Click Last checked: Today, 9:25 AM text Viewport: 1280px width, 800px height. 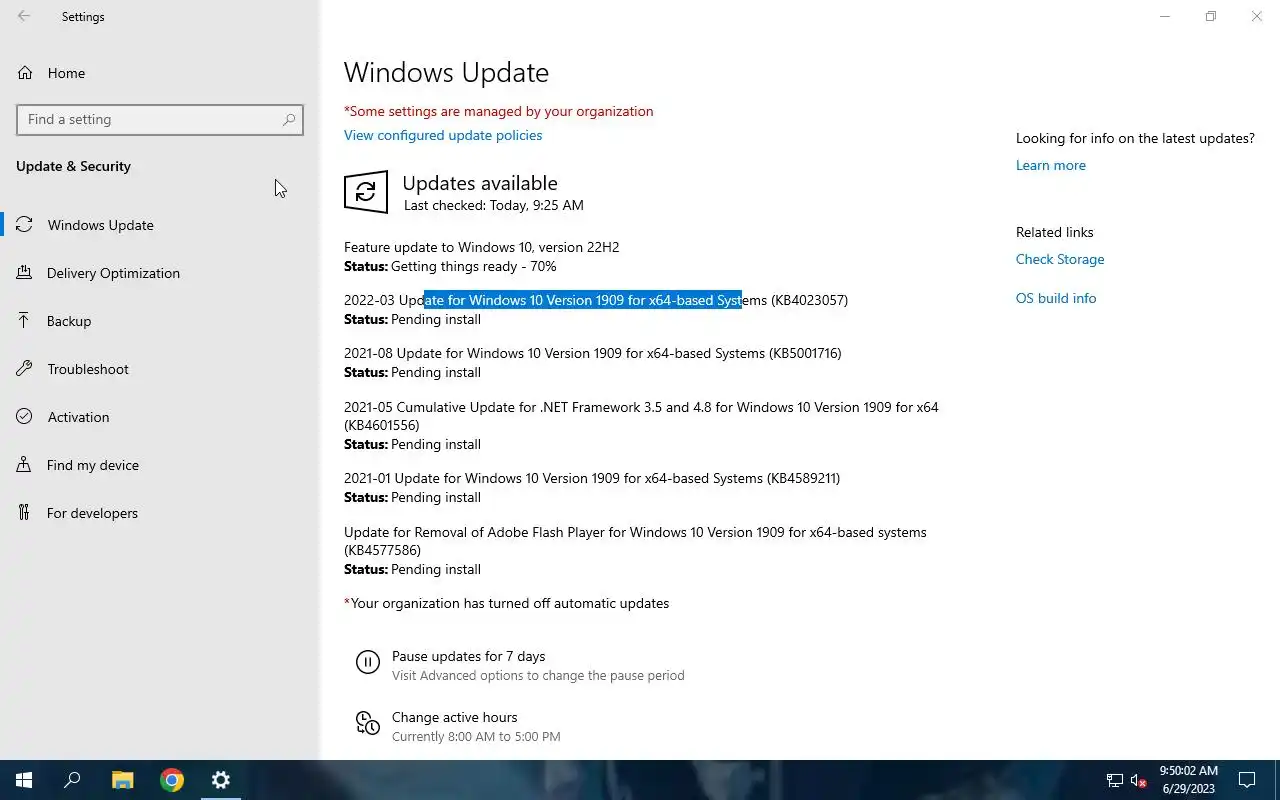(x=493, y=205)
